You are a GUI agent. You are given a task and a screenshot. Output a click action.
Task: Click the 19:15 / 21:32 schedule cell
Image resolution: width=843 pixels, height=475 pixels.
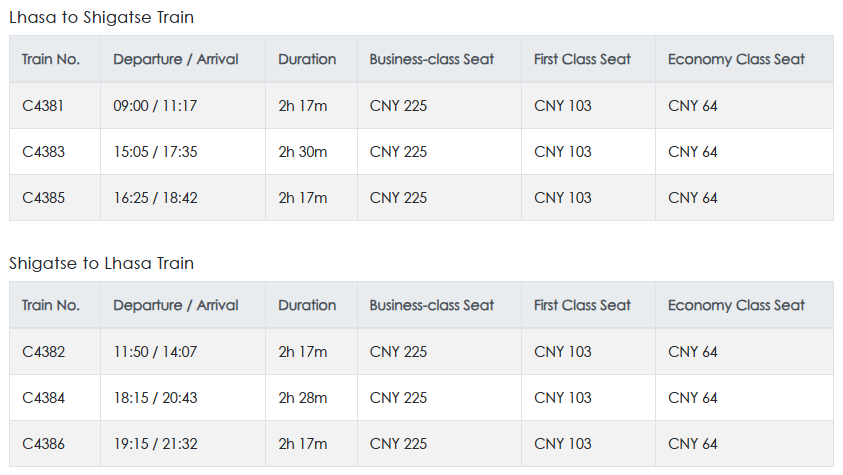tap(155, 444)
